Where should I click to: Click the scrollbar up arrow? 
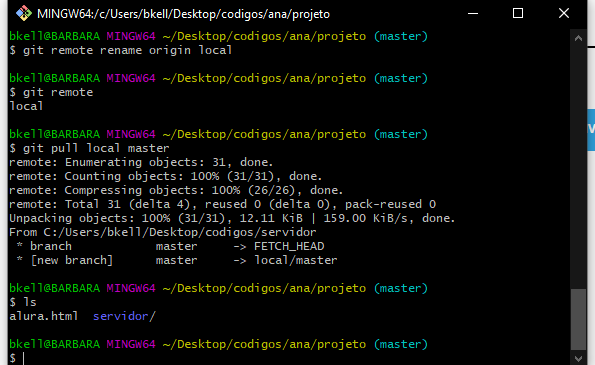pyautogui.click(x=578, y=38)
